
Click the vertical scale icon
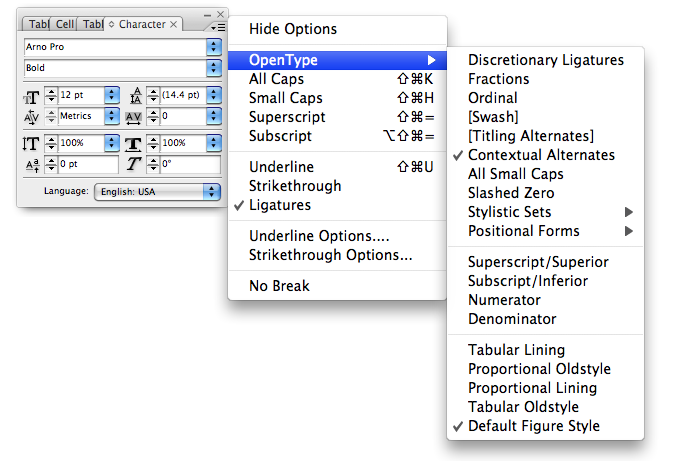31,143
